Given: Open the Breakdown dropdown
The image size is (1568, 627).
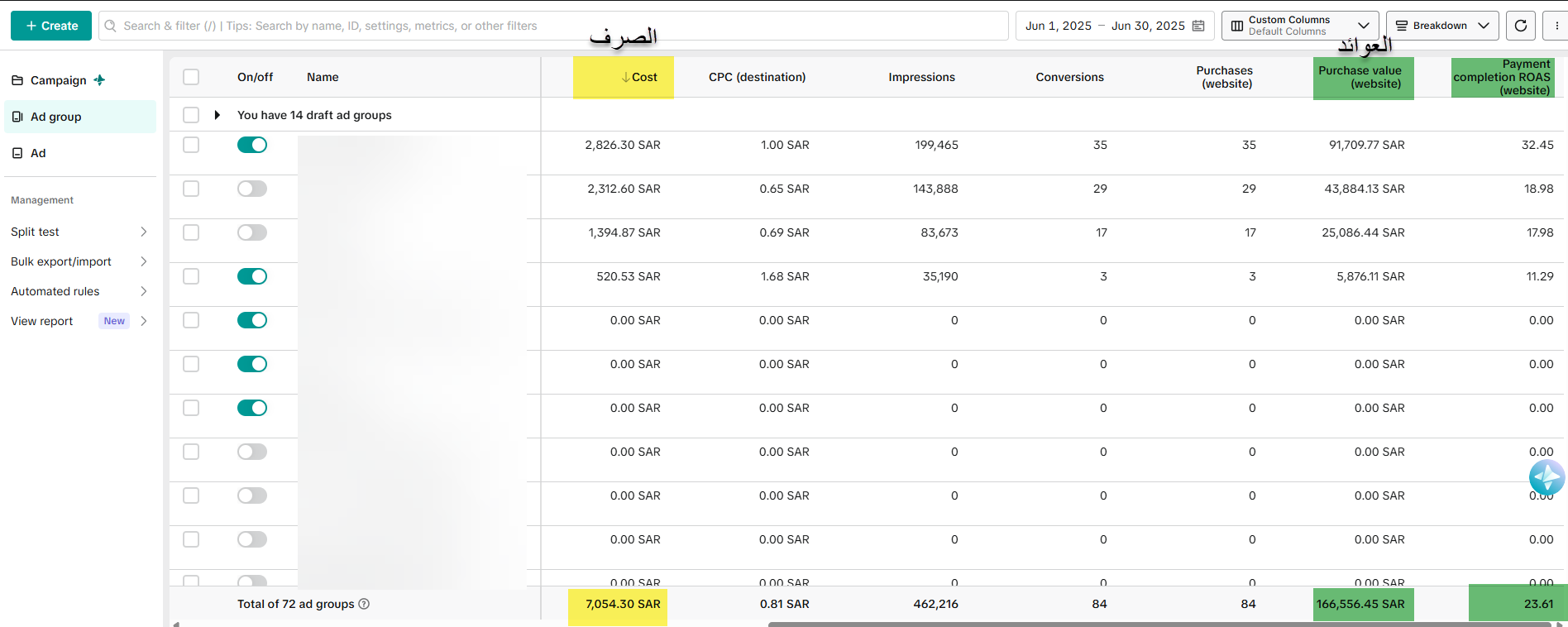Looking at the screenshot, I should [x=1442, y=26].
